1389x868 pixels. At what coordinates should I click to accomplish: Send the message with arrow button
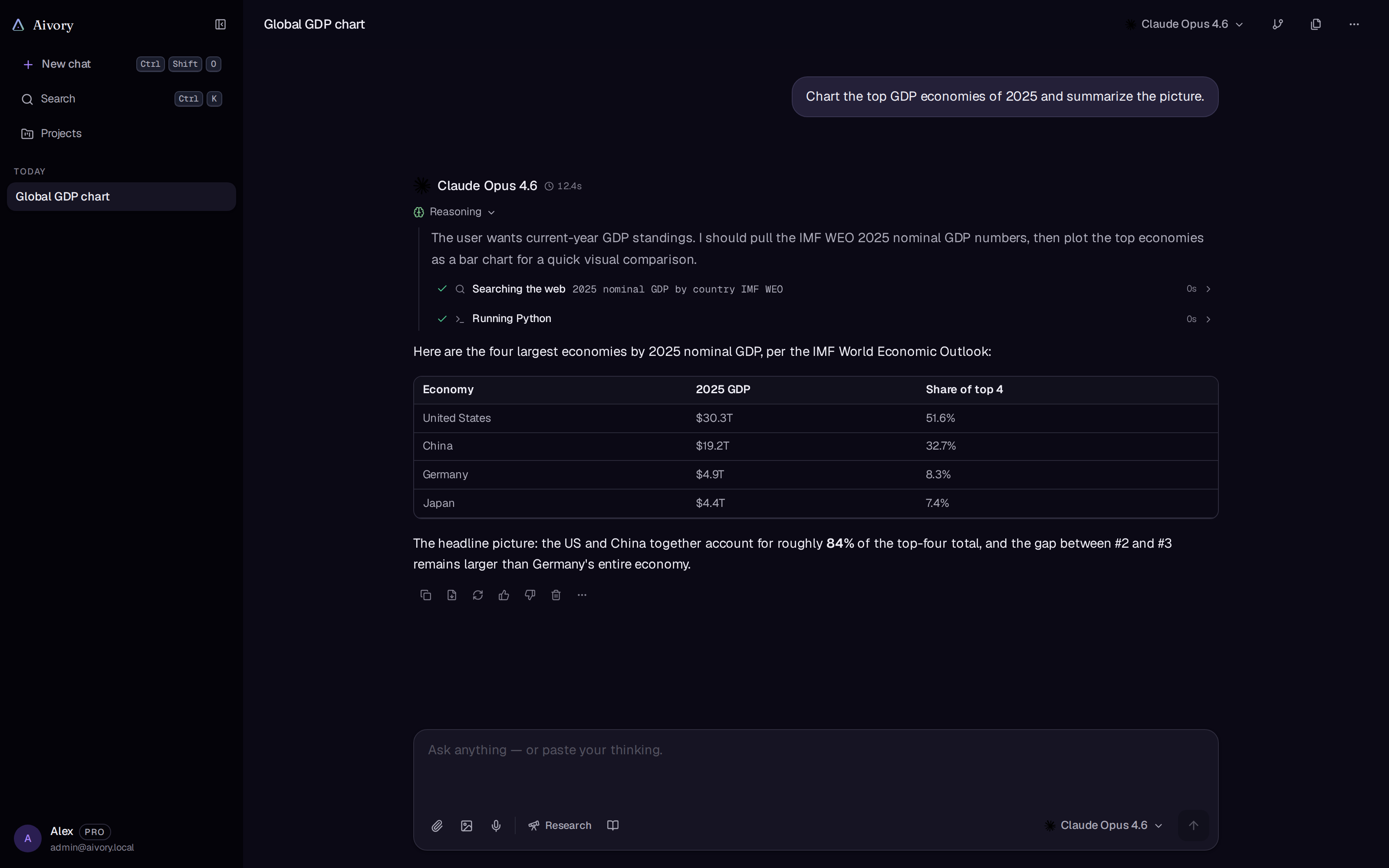pyautogui.click(x=1193, y=825)
